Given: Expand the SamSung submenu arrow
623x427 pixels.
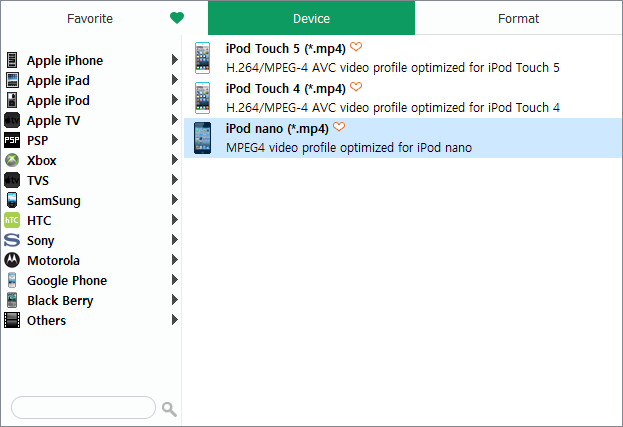Looking at the screenshot, I should pos(174,199).
